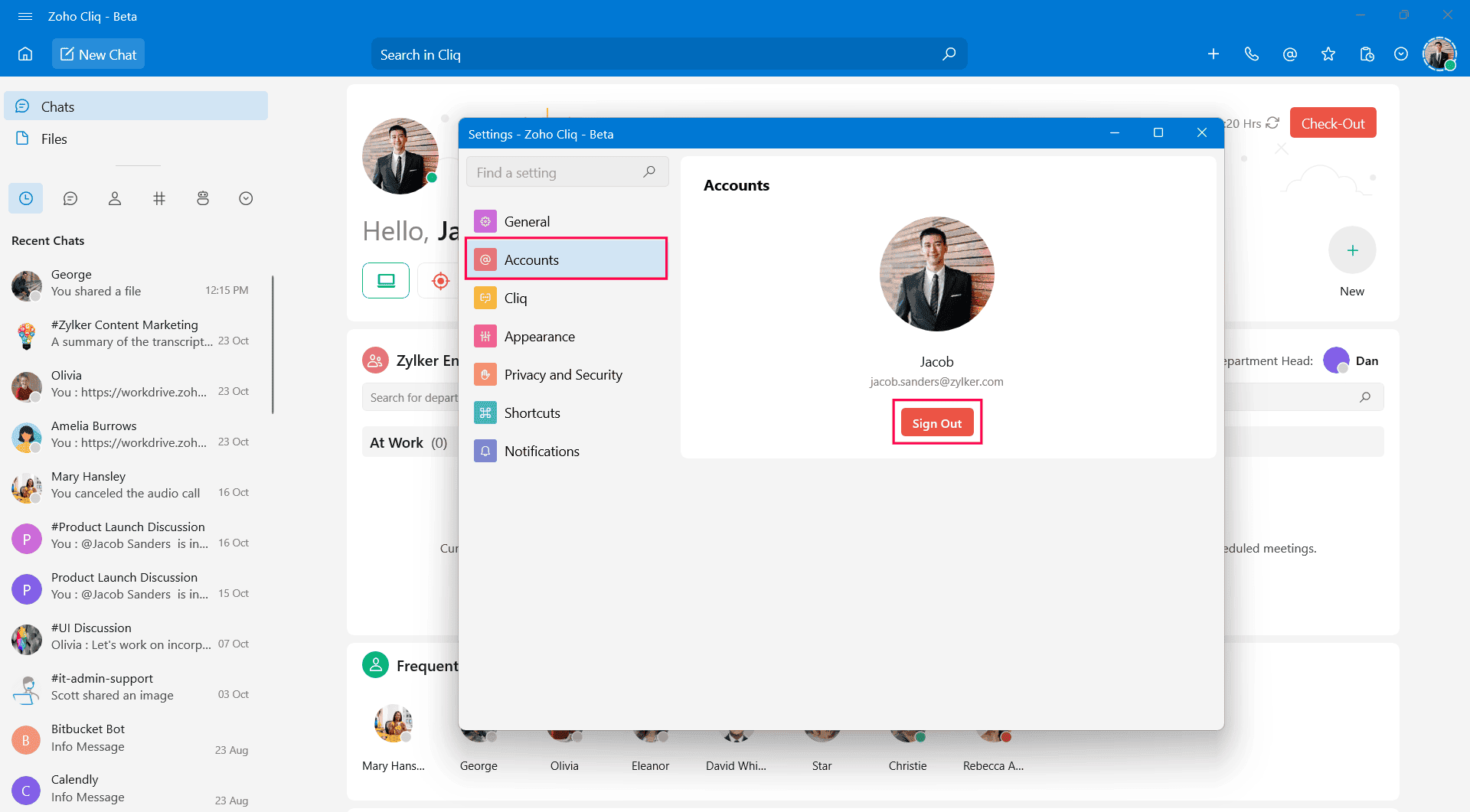Show channels hash filter
Image resolution: width=1470 pixels, height=812 pixels.
click(159, 198)
